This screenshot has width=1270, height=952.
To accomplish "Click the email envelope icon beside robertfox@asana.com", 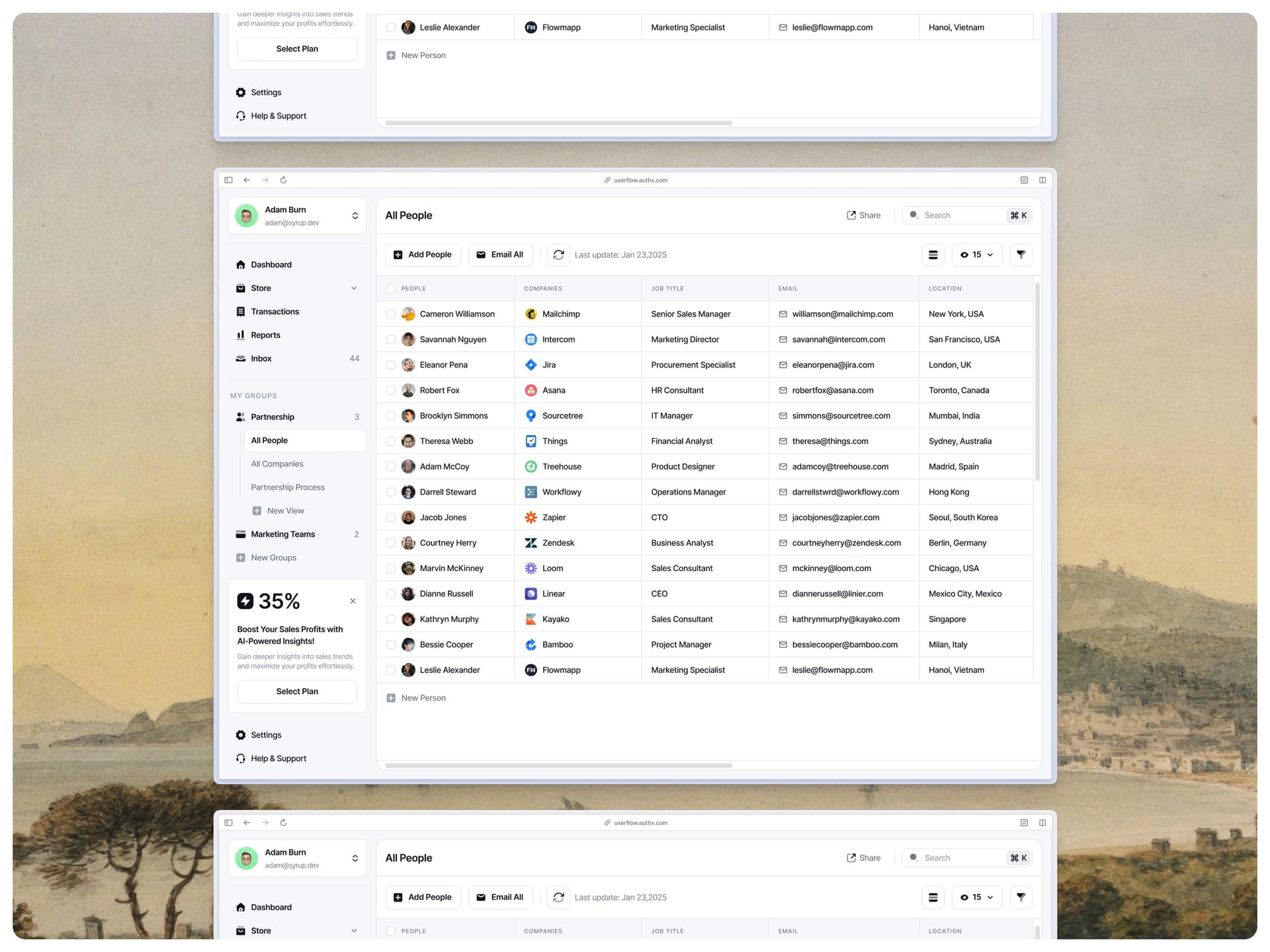I will (x=783, y=390).
